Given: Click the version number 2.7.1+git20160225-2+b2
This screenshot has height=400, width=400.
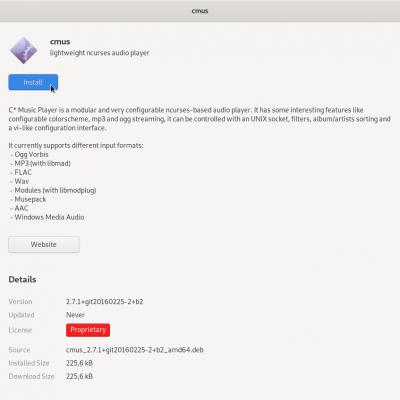Looking at the screenshot, I should point(104,302).
